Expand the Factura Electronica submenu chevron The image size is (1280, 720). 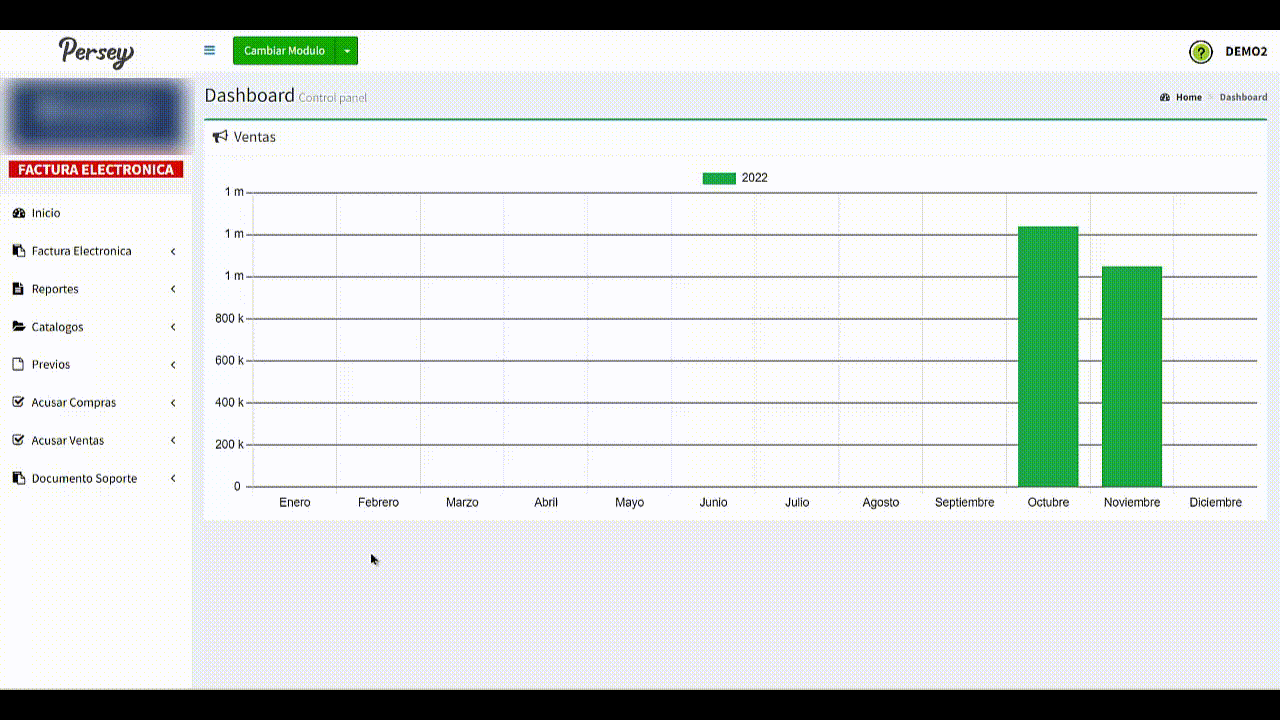click(173, 251)
